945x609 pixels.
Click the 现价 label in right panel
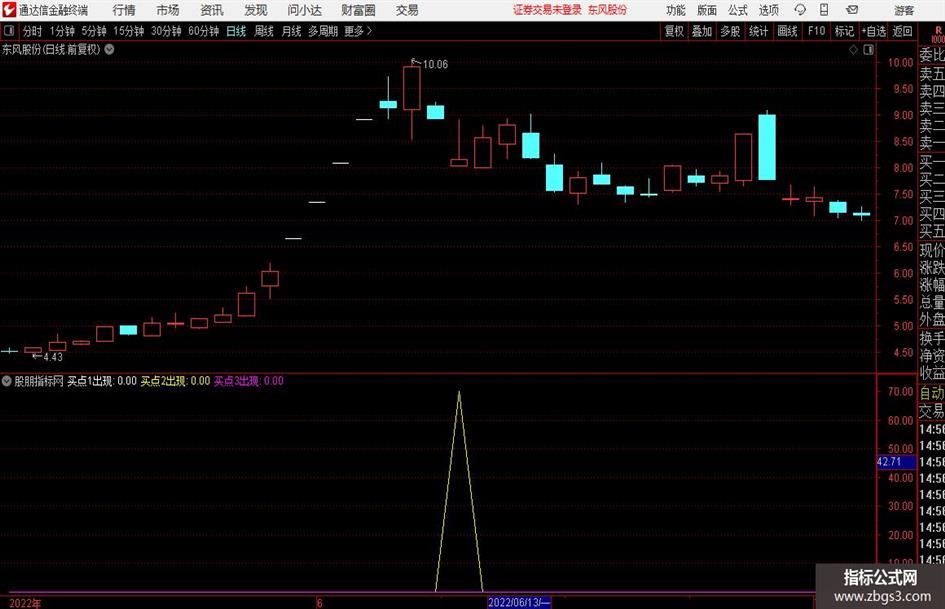[932, 250]
